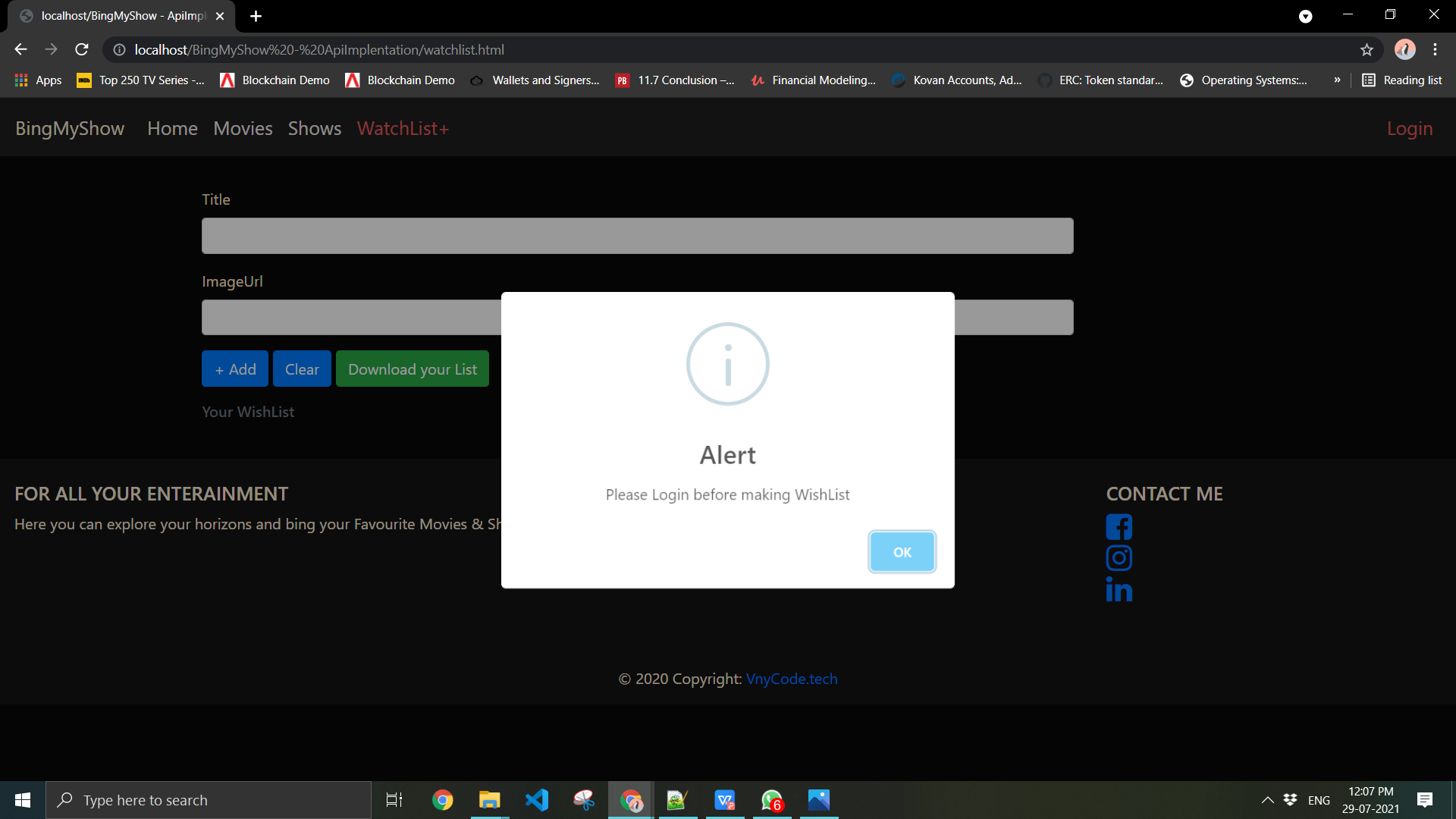This screenshot has width=1456, height=819.
Task: Open the Chrome profile avatar
Action: coord(1405,49)
